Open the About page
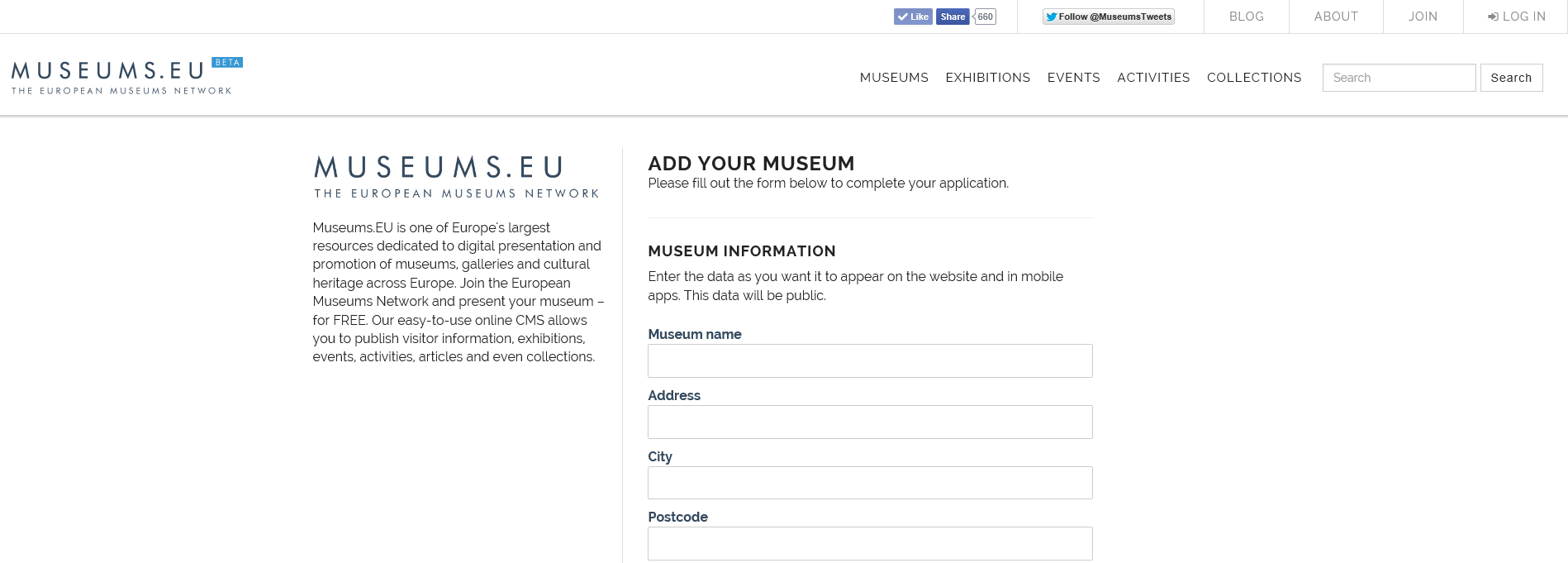Image resolution: width=1568 pixels, height=563 pixels. [1336, 17]
